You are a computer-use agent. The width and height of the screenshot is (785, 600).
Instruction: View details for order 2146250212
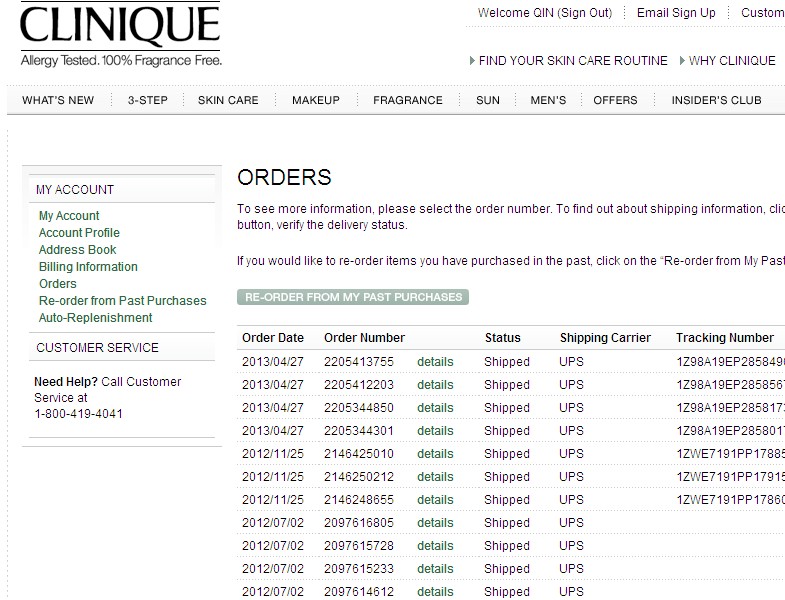[435, 477]
